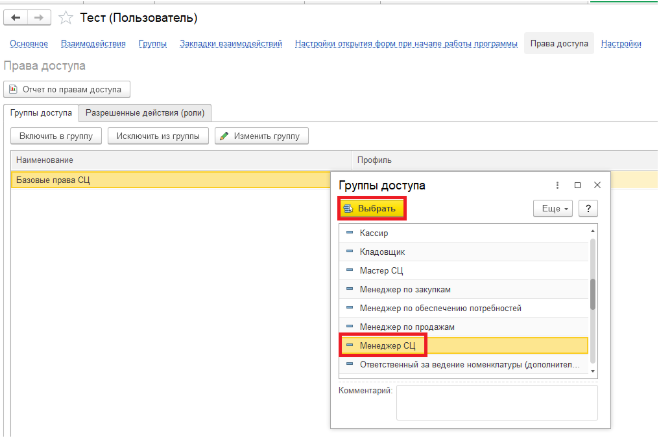Open the Настройки tab

622,43
